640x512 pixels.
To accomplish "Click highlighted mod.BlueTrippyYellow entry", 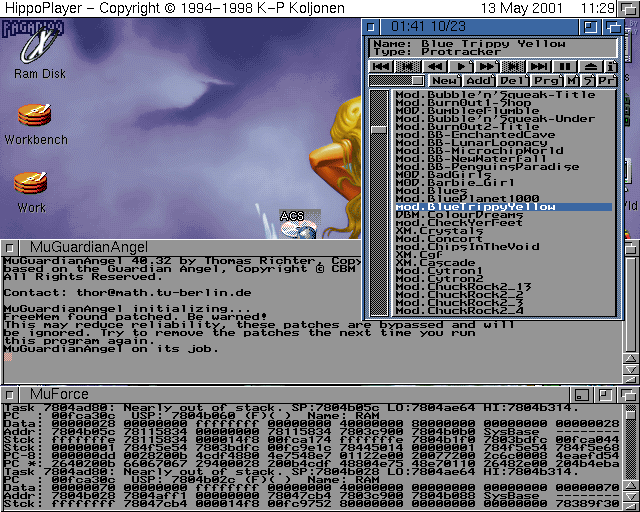I will pos(504,207).
